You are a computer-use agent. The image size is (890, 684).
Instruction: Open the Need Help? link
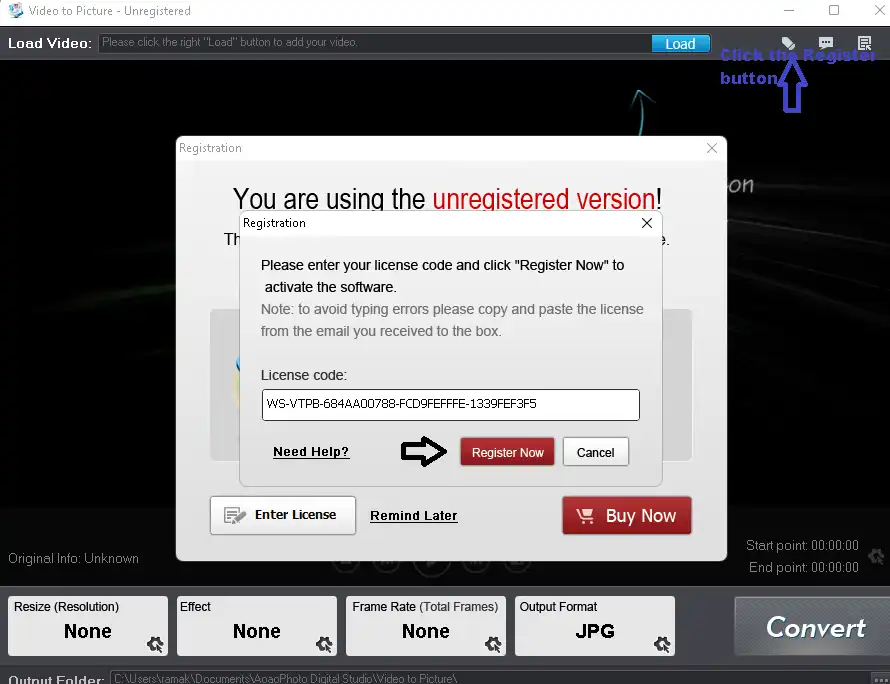pyautogui.click(x=310, y=452)
